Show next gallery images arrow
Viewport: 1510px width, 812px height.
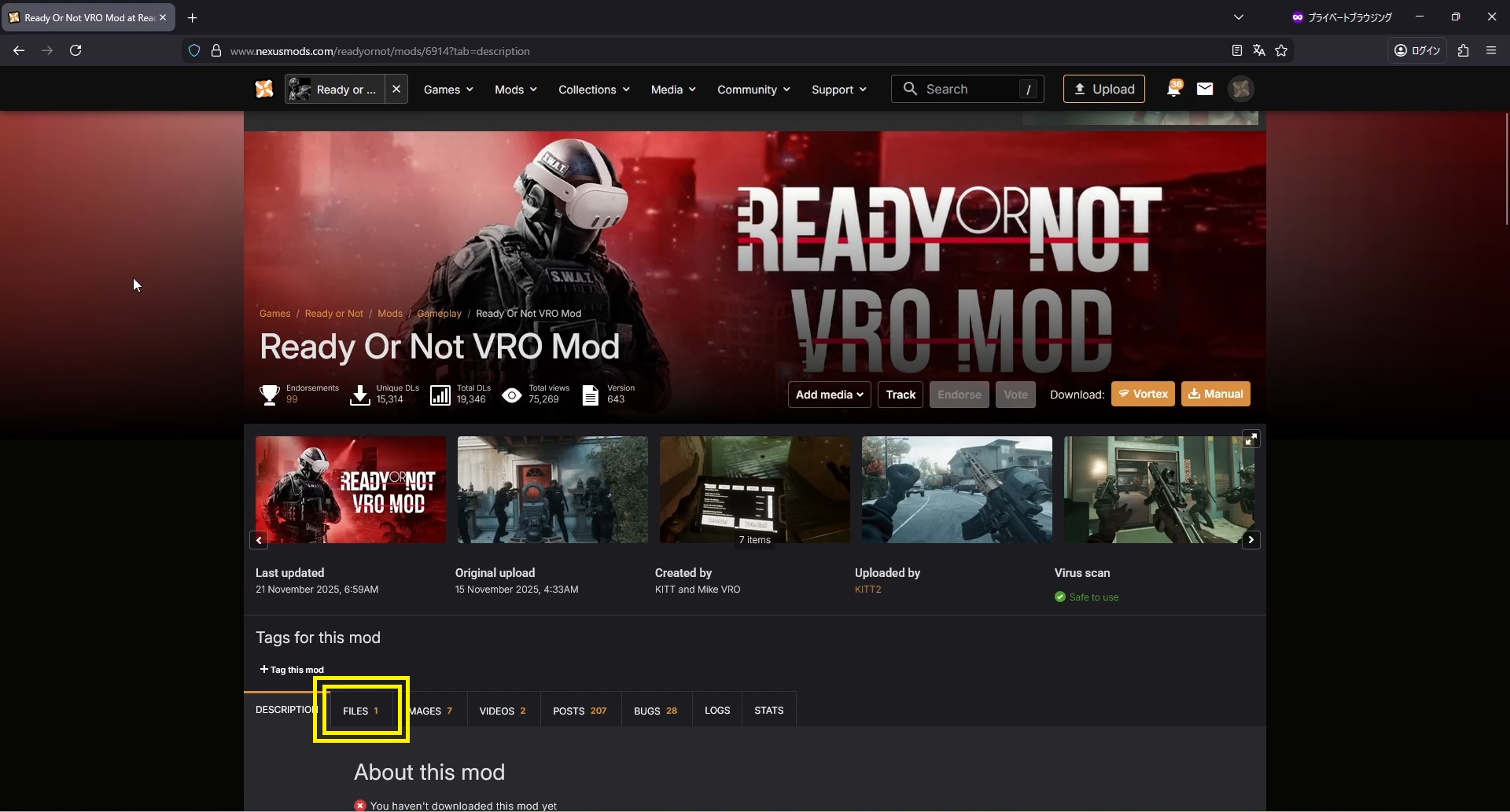1250,540
